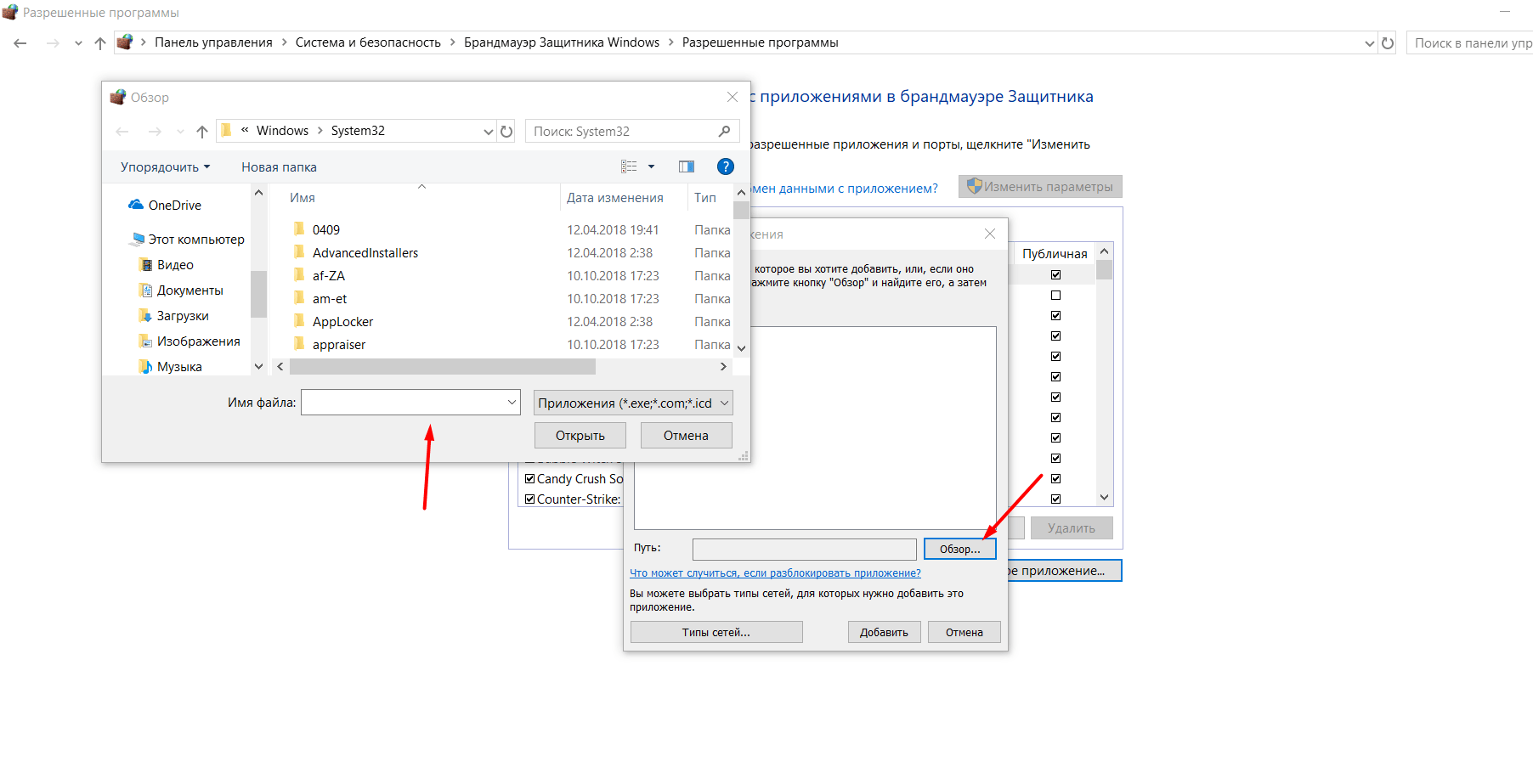Viewport: 1533px width, 784px height.
Task: Open file type filter dropdown
Action: [x=633, y=403]
